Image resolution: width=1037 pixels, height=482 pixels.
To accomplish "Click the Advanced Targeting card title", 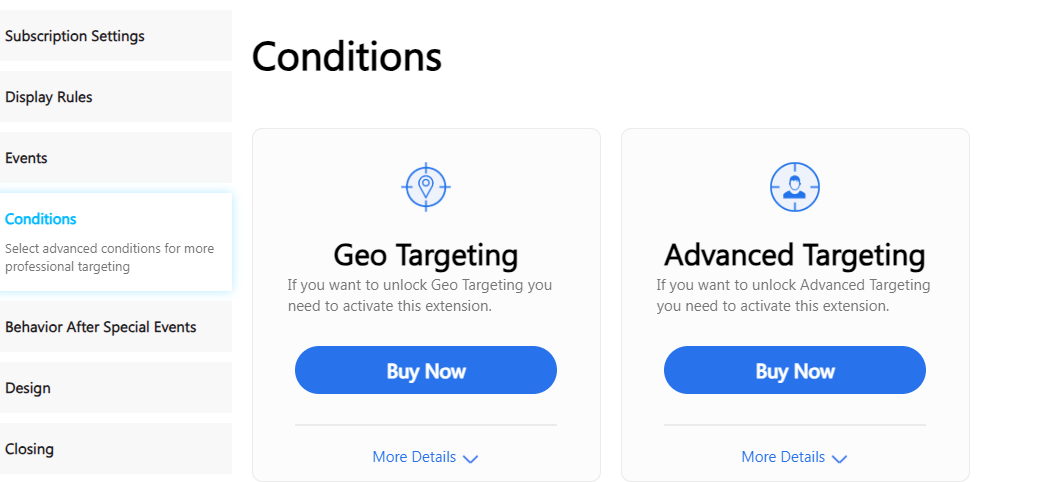I will pos(795,255).
